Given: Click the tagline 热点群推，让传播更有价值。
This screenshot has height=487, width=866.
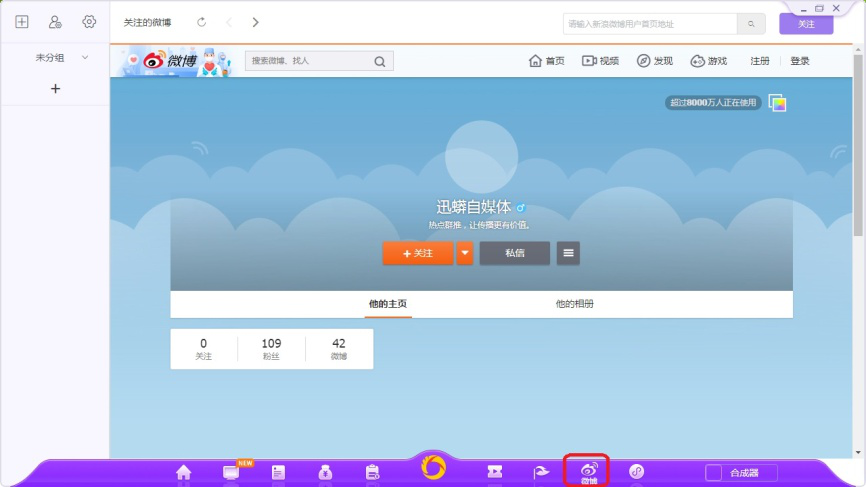Looking at the screenshot, I should pyautogui.click(x=480, y=225).
